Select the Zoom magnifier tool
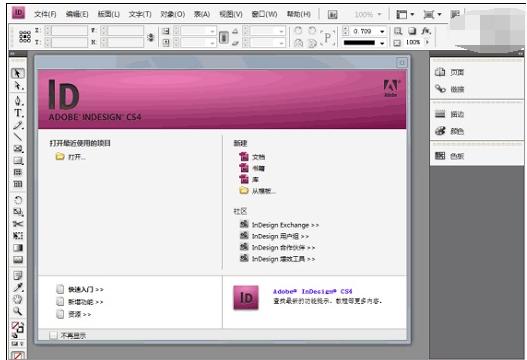 coord(18,311)
